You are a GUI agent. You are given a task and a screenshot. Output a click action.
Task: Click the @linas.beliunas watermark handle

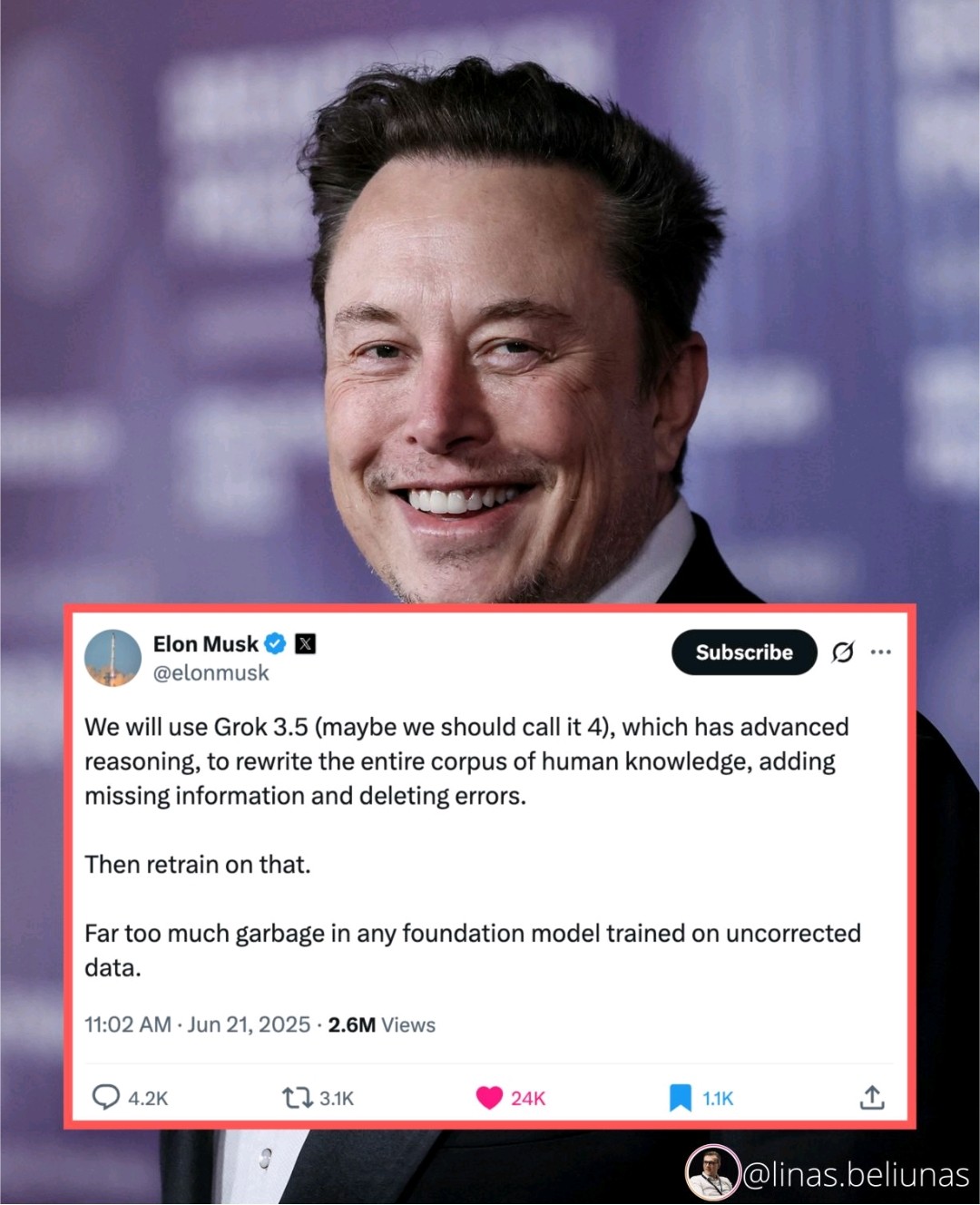point(857,1175)
